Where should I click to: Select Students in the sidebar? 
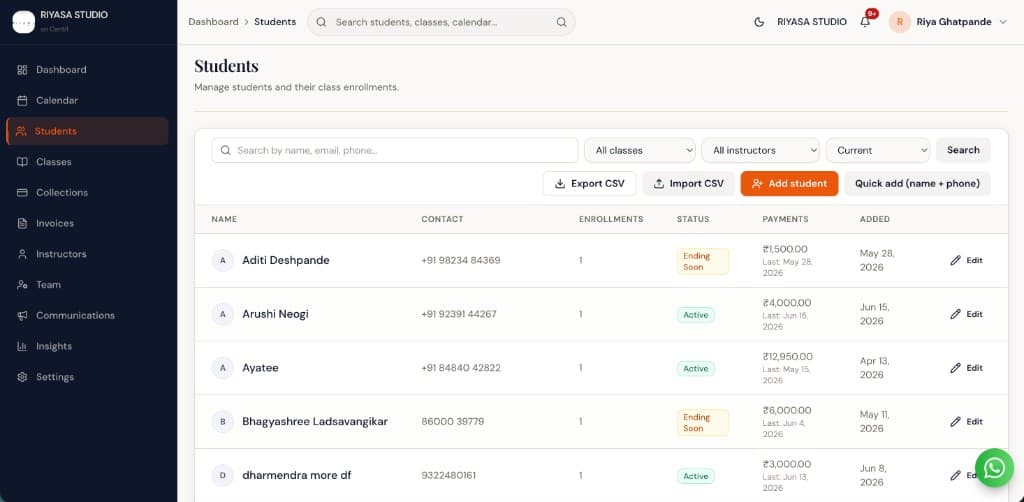(x=88, y=131)
